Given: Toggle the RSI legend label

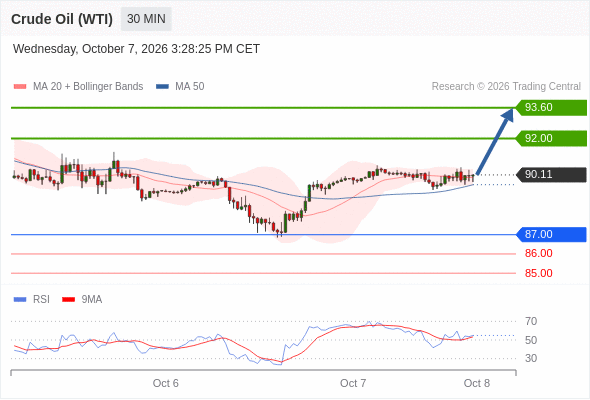Looking at the screenshot, I should 41,300.
